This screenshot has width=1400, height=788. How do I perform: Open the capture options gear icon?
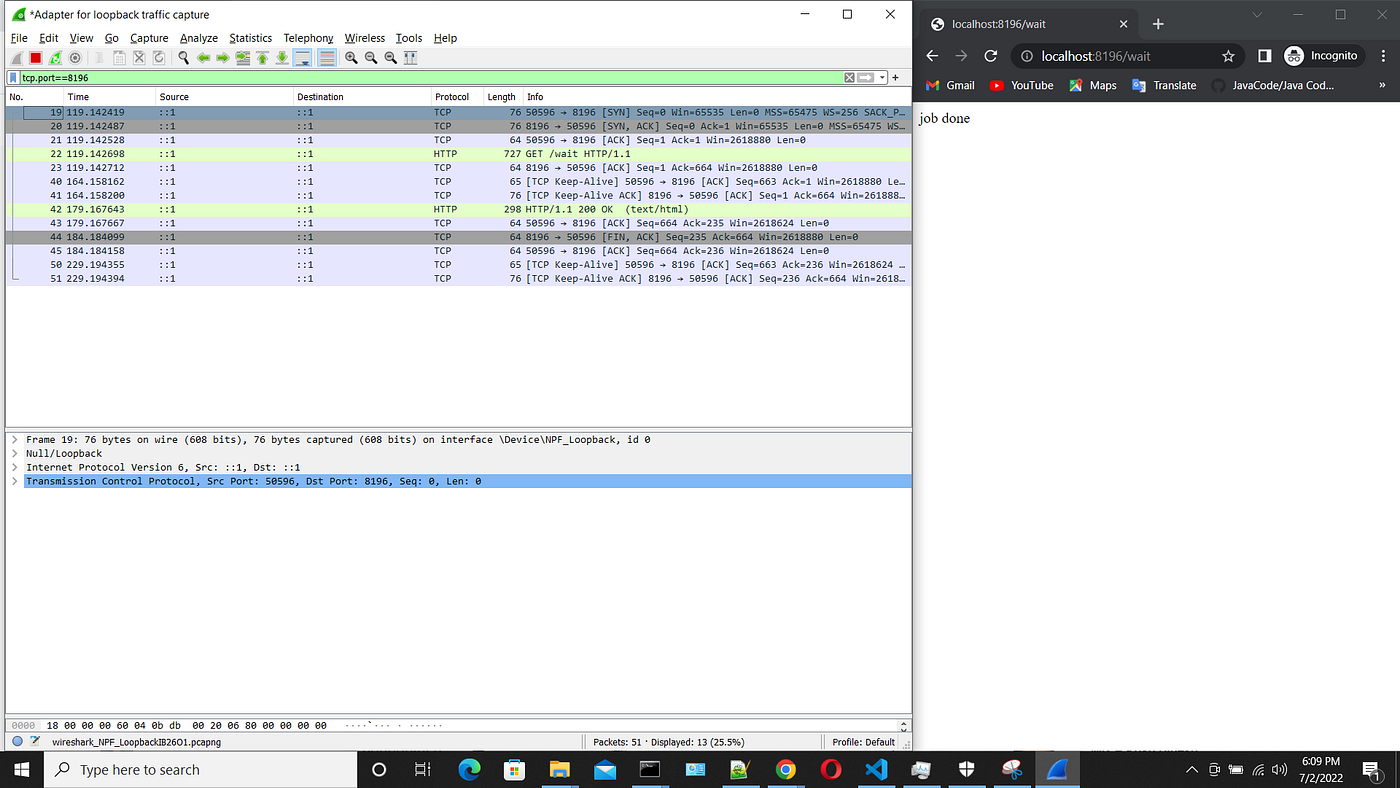[75, 58]
